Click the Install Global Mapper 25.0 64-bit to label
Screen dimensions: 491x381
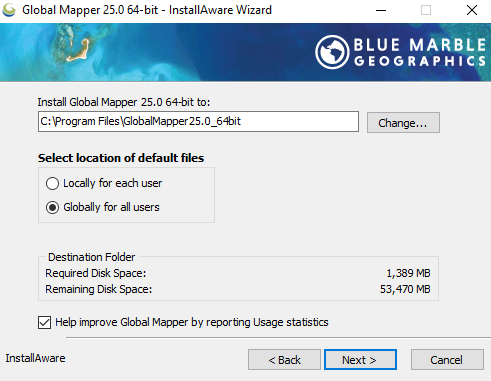[x=124, y=102]
